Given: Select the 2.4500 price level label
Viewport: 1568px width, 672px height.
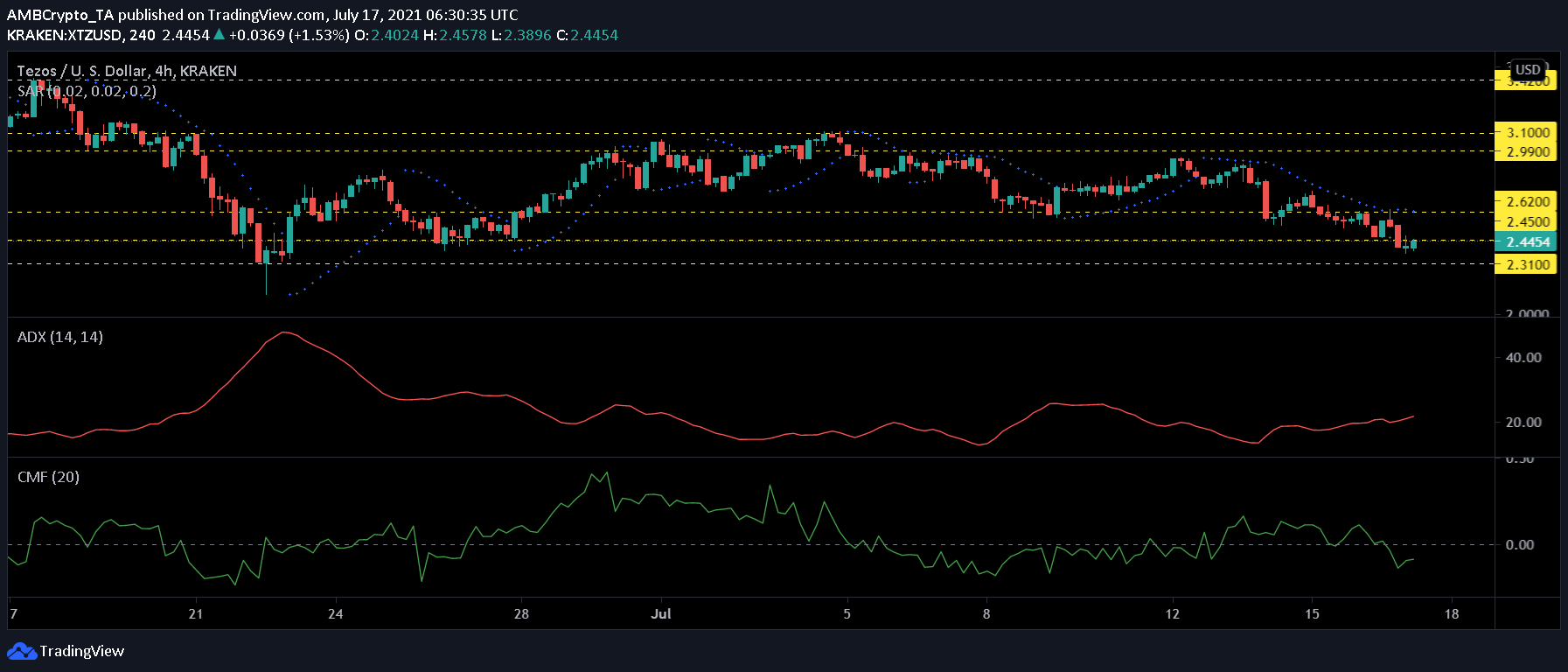Looking at the screenshot, I should pyautogui.click(x=1525, y=222).
